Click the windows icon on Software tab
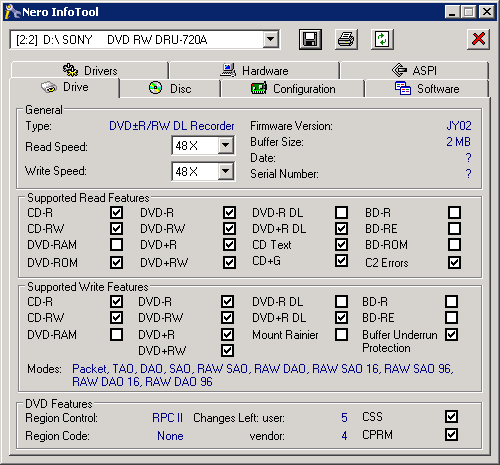The width and height of the screenshot is (500, 465). [403, 88]
